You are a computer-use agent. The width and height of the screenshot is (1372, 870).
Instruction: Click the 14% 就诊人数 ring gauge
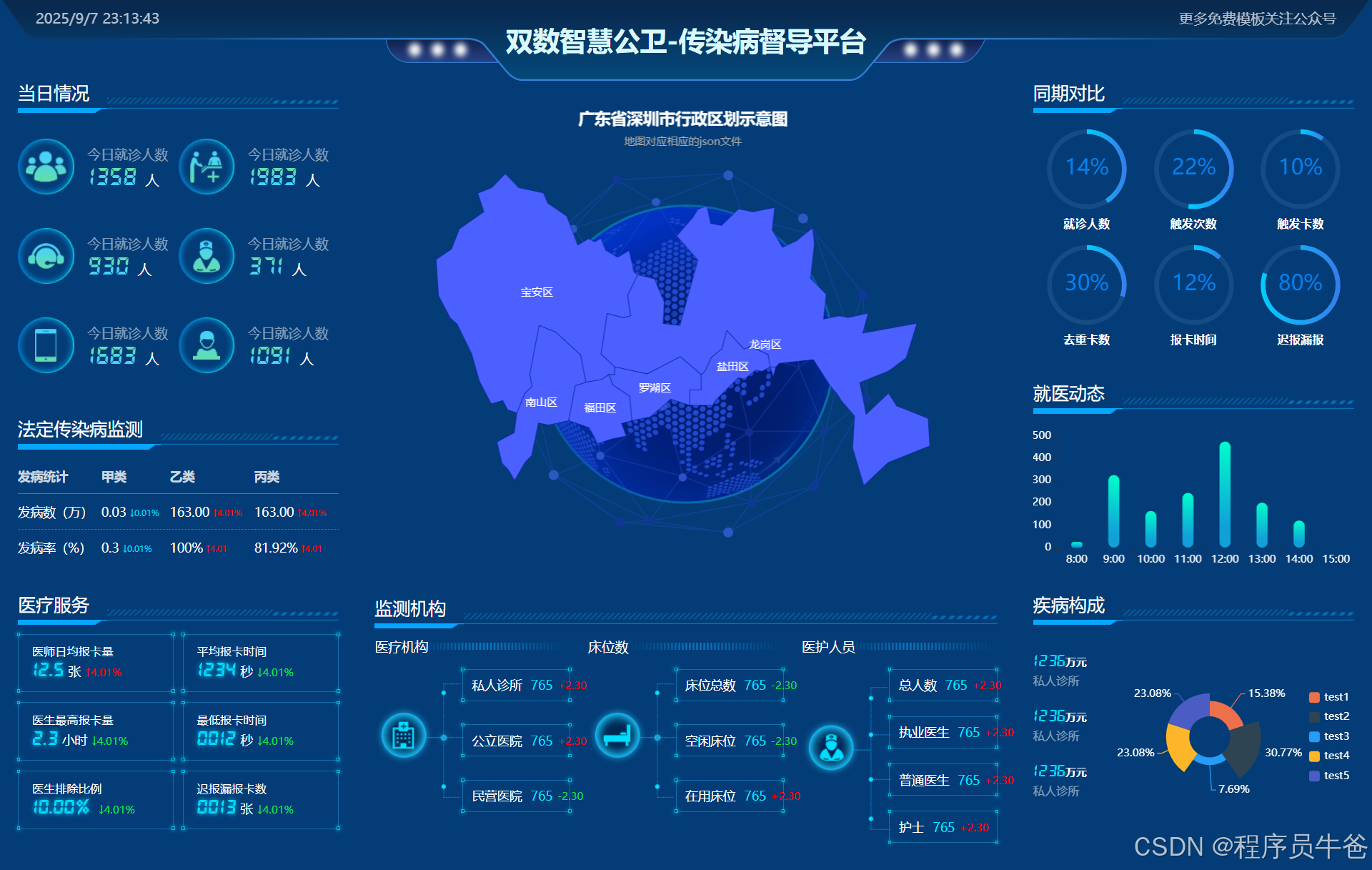[x=1087, y=169]
